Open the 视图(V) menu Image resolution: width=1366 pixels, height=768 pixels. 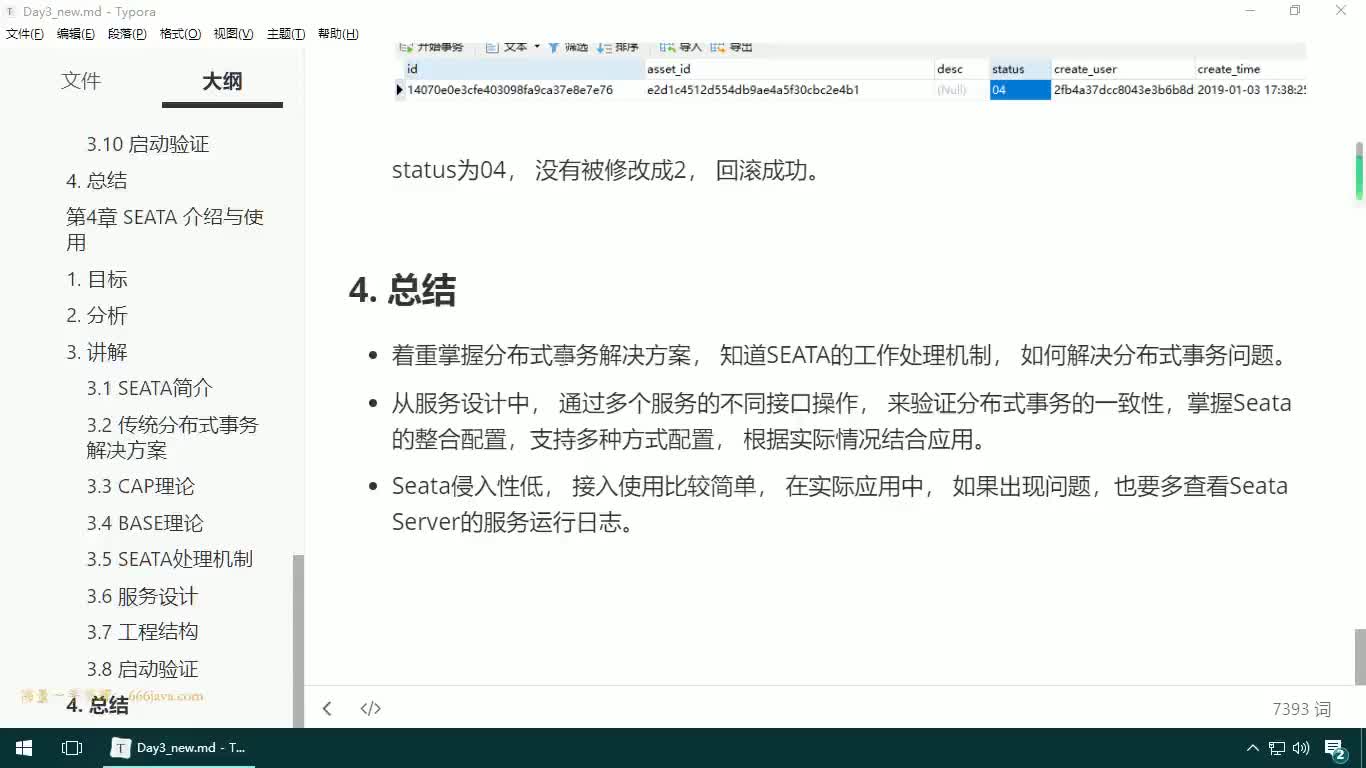[x=233, y=34]
